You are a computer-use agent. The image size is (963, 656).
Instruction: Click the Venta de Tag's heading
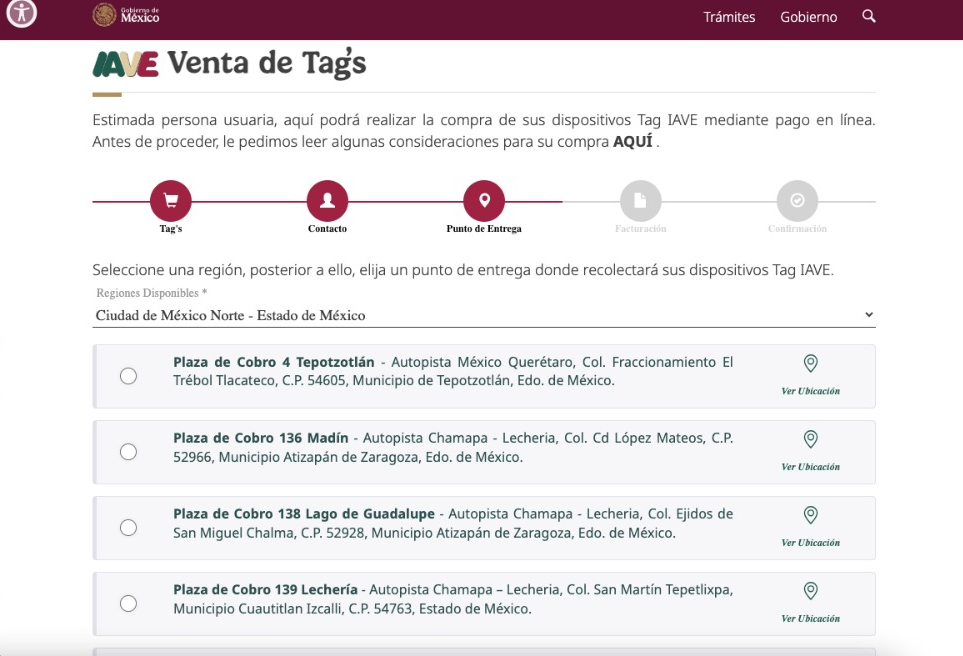[x=267, y=64]
